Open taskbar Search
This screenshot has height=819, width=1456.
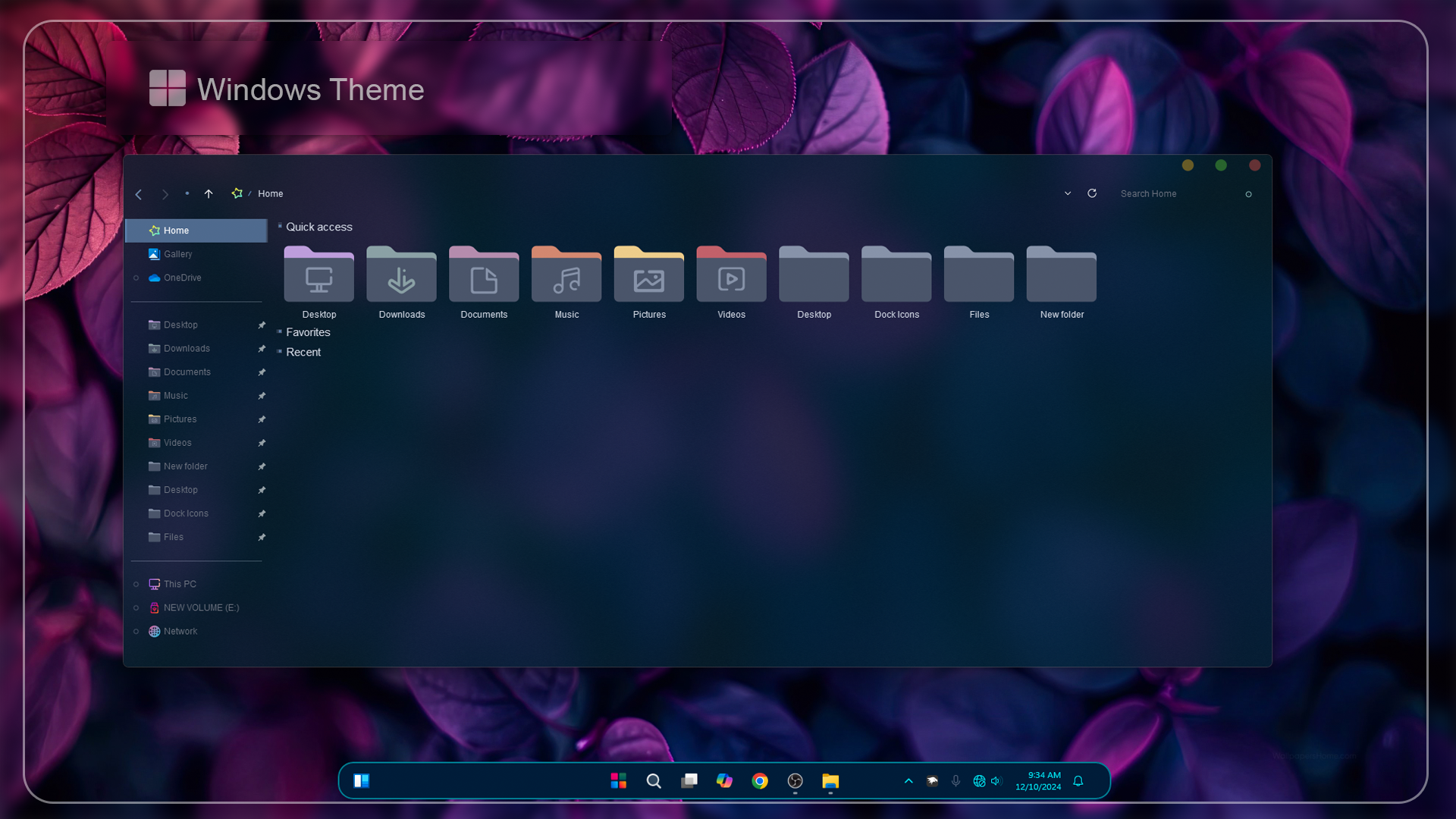[x=654, y=780]
